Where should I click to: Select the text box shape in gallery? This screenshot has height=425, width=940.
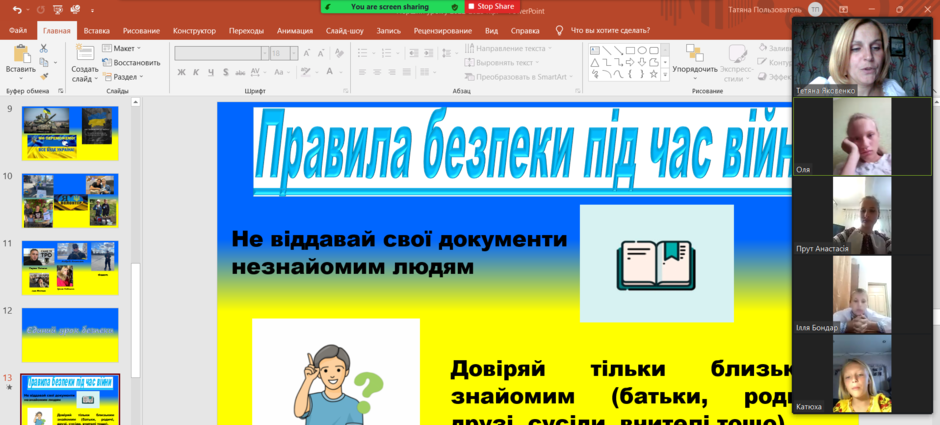(x=595, y=50)
